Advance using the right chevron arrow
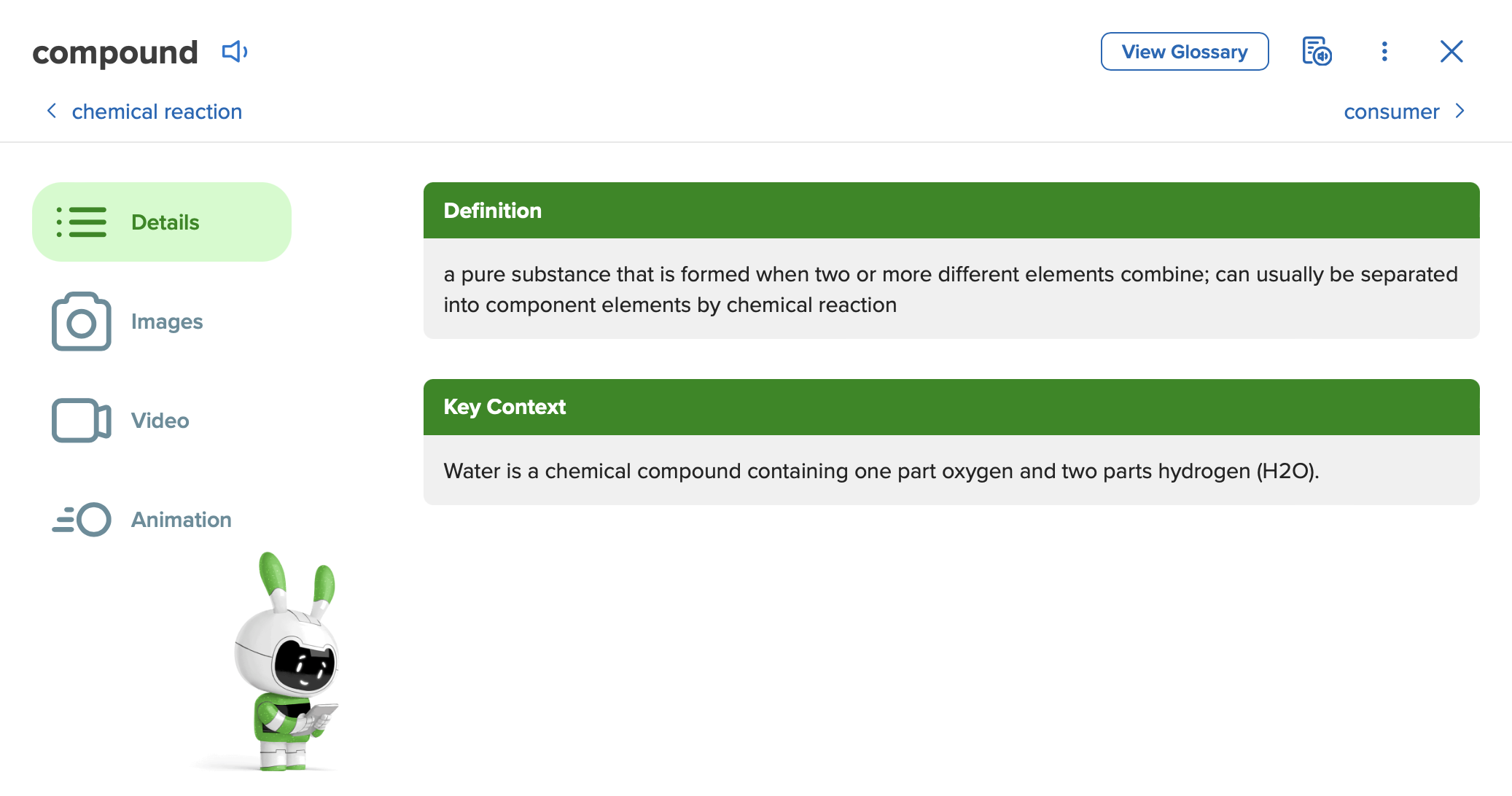The width and height of the screenshot is (1512, 796). click(1460, 111)
